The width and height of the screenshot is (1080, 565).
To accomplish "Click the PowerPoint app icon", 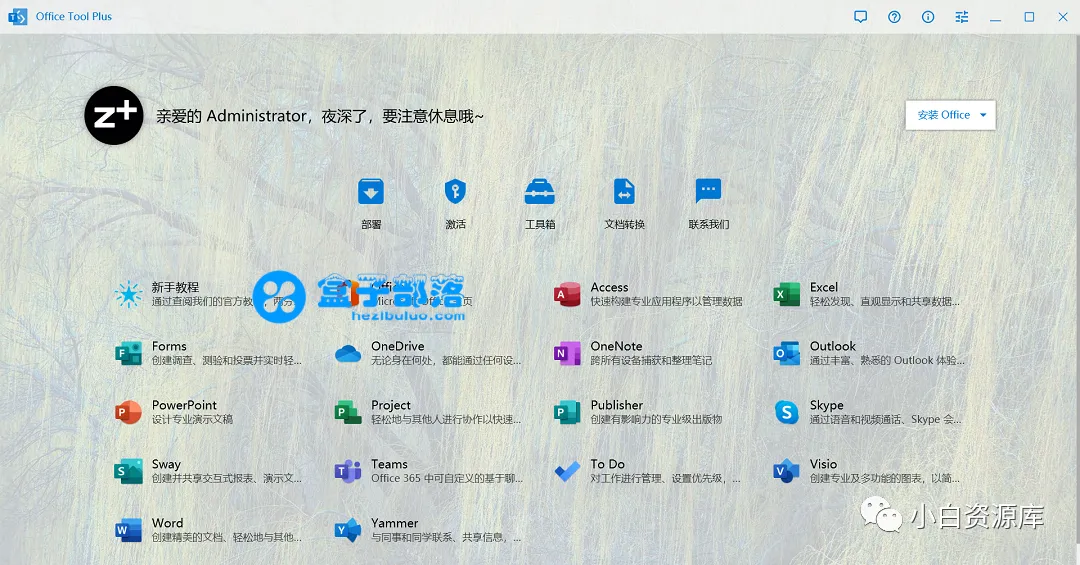I will (128, 412).
